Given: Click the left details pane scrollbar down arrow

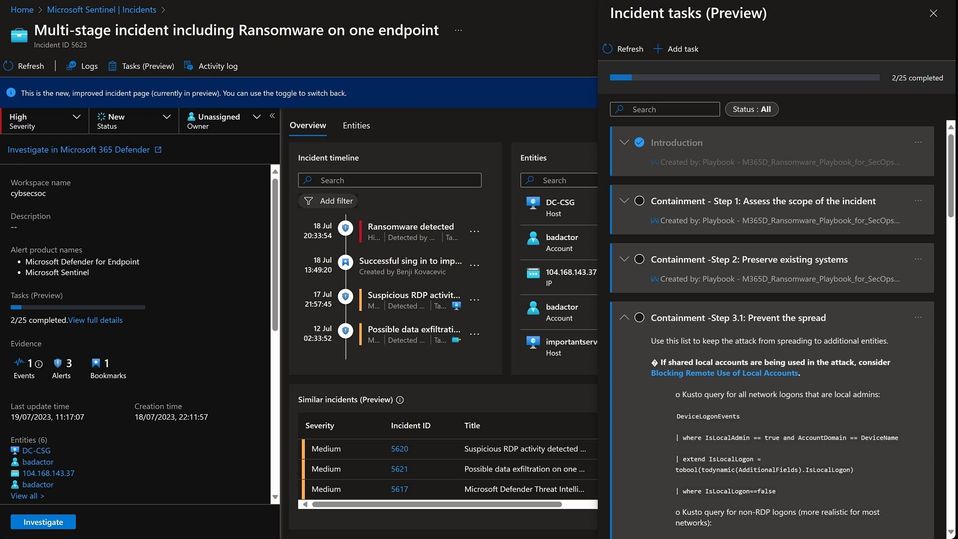Looking at the screenshot, I should (275, 497).
